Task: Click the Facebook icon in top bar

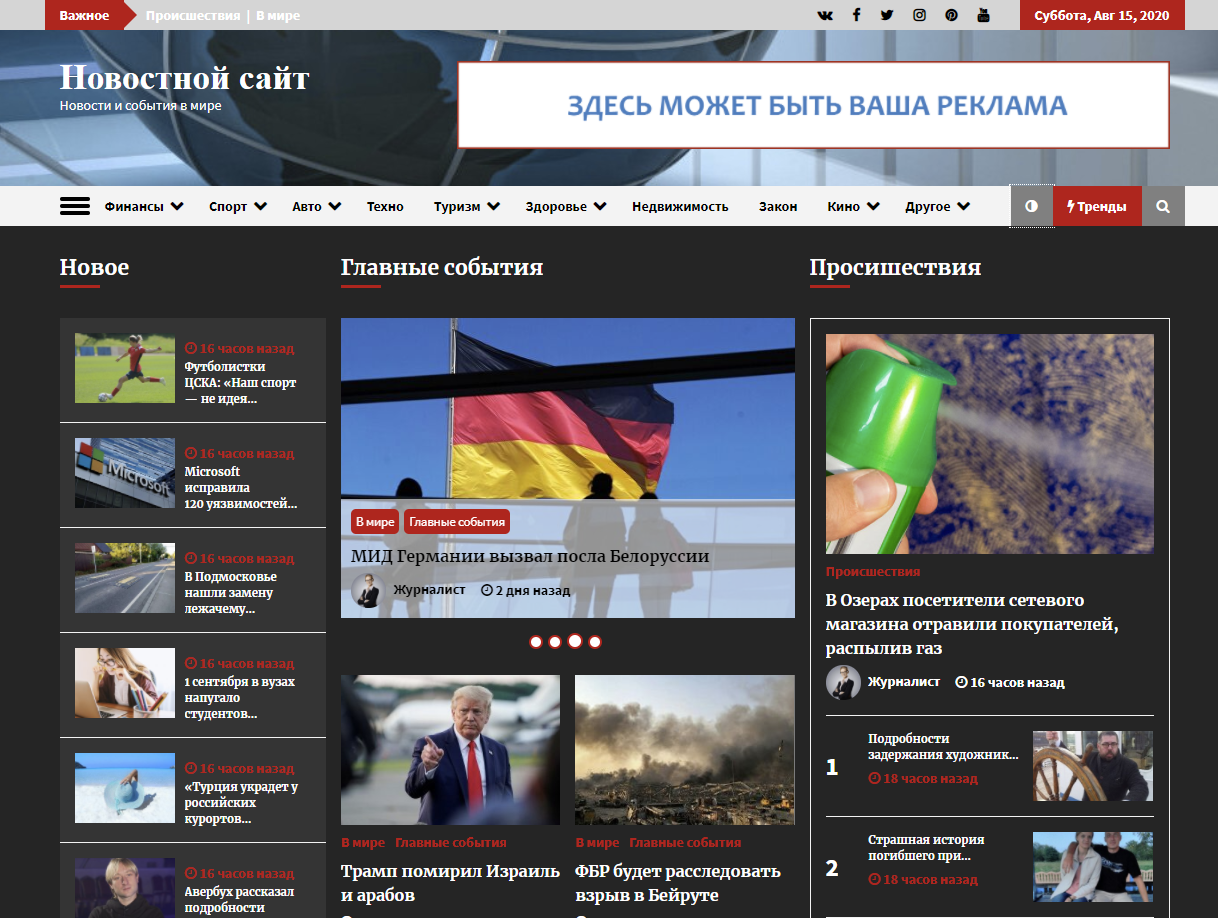Action: coord(856,15)
